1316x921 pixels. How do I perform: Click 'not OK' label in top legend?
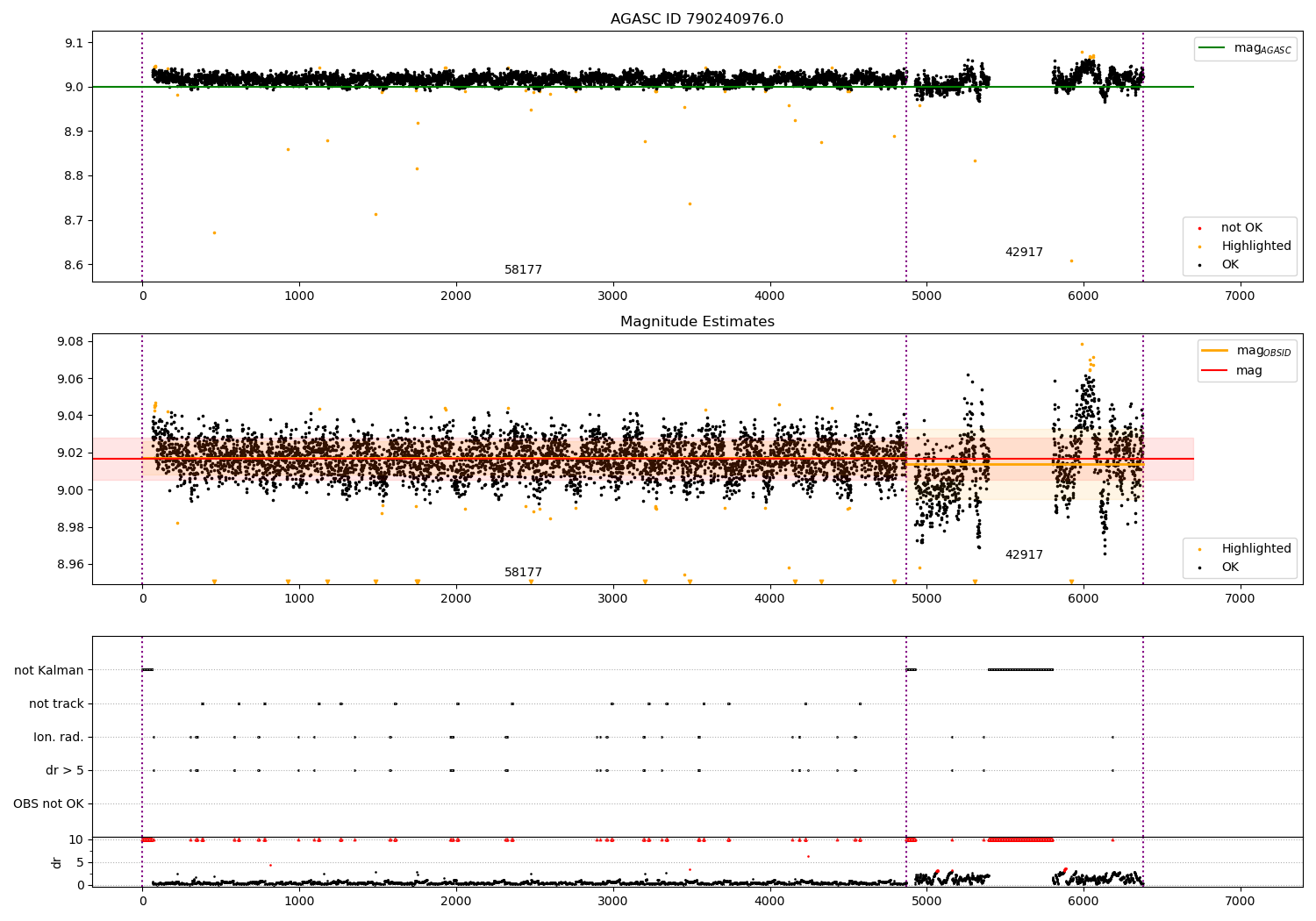click(x=1241, y=228)
